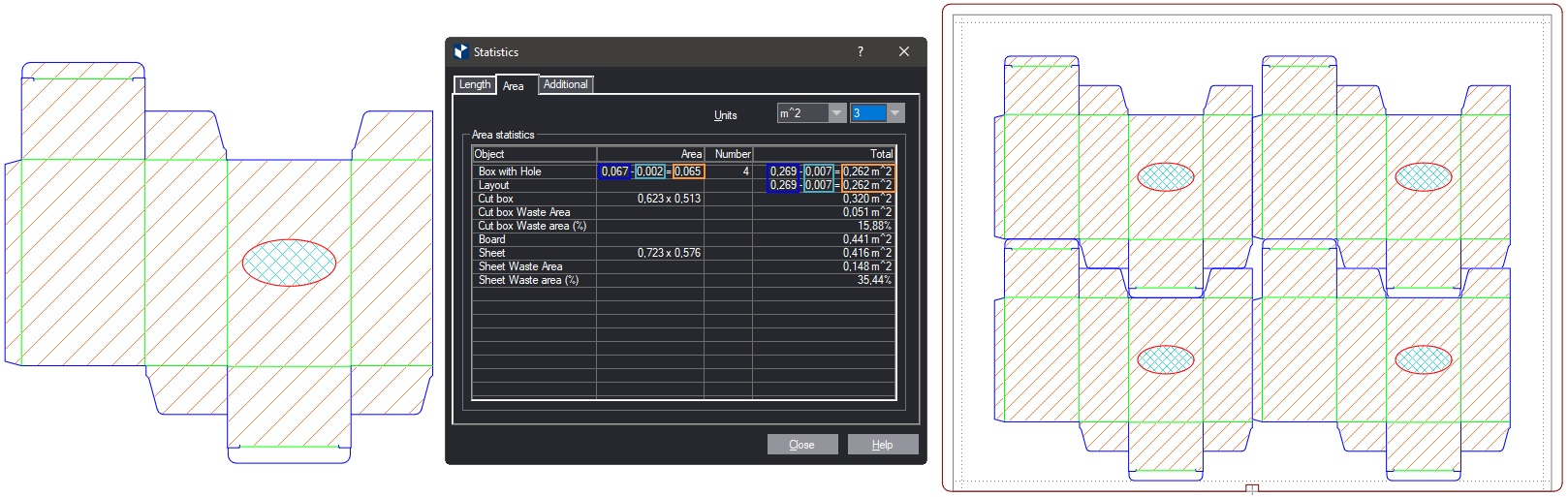The height and width of the screenshot is (497, 1568).
Task: Open the Additional tab
Action: pyautogui.click(x=566, y=85)
